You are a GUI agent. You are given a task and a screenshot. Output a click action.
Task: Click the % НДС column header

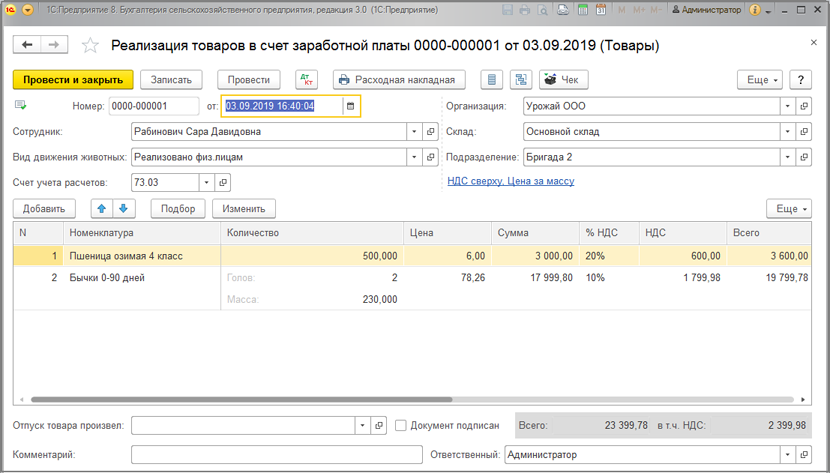(609, 233)
